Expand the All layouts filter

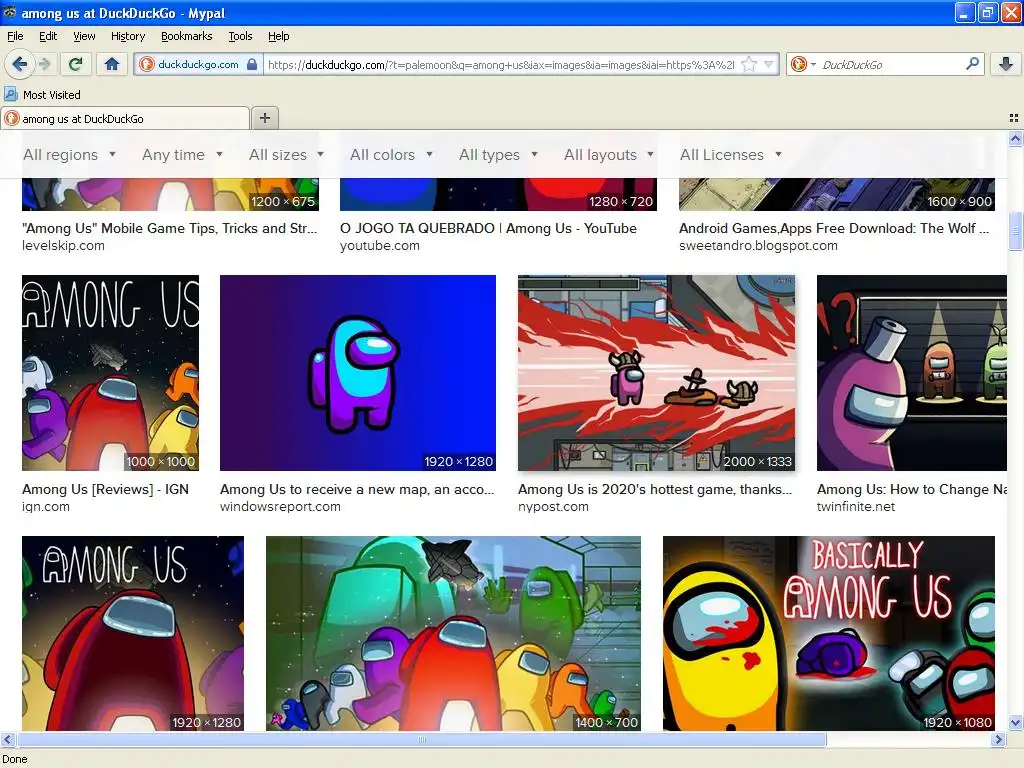click(609, 155)
